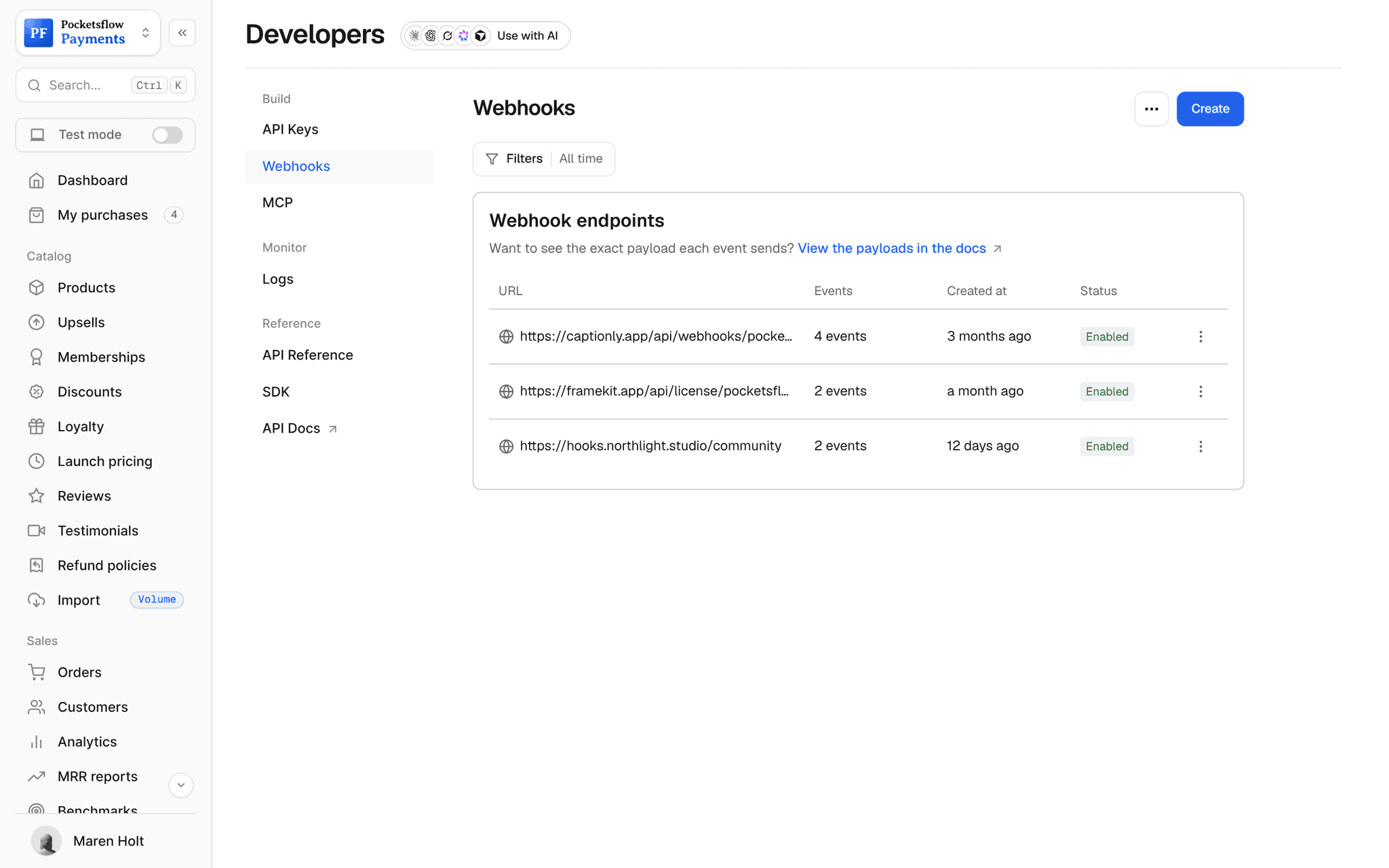
Task: Open the Refund policies receipt icon
Action: pyautogui.click(x=37, y=565)
